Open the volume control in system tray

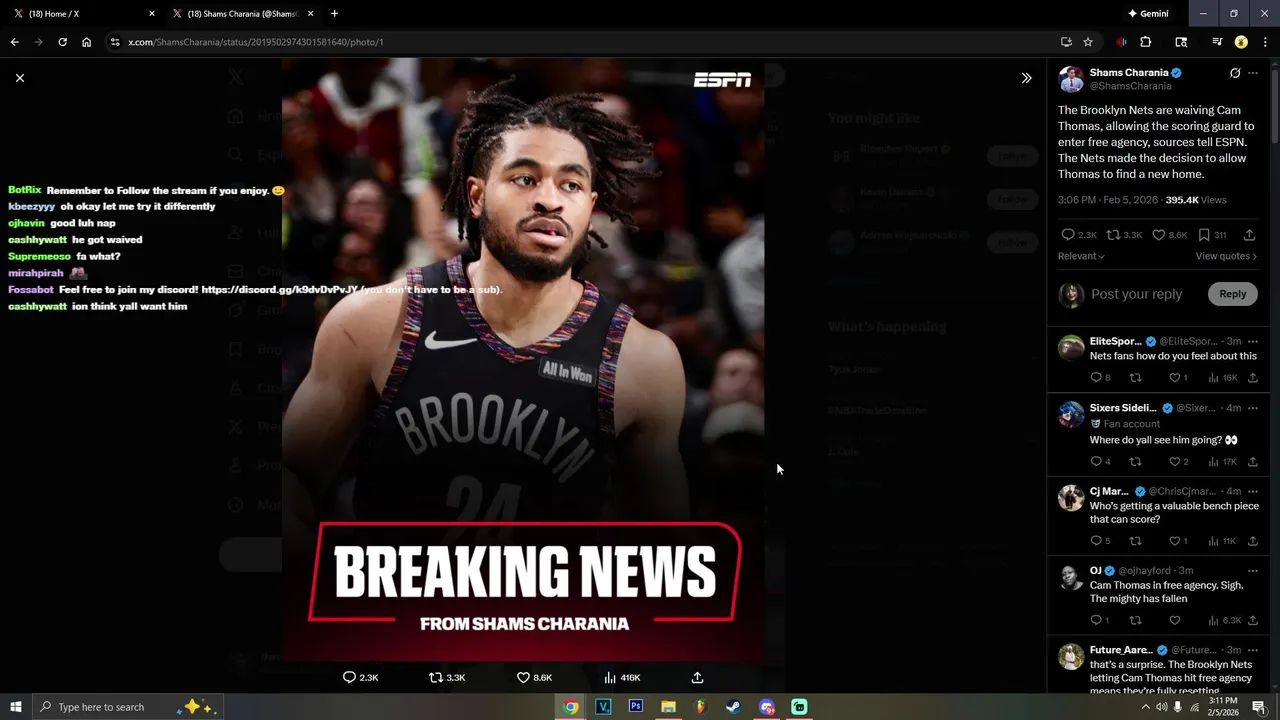click(1161, 707)
